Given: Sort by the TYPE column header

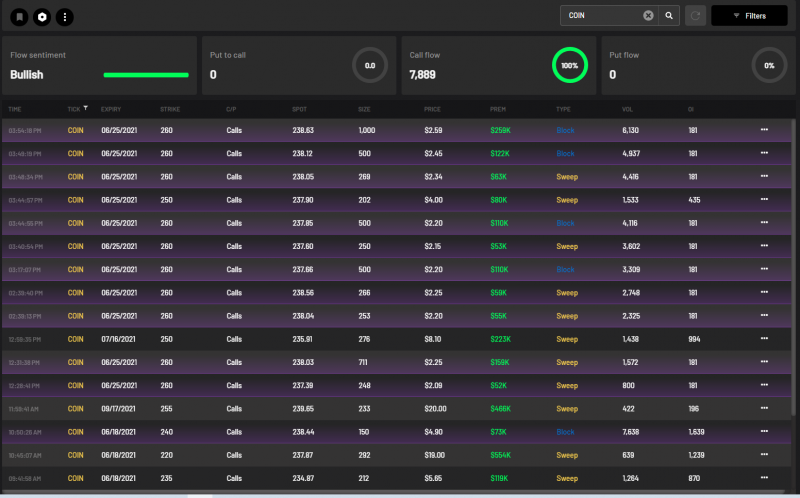Looking at the screenshot, I should click(x=563, y=109).
